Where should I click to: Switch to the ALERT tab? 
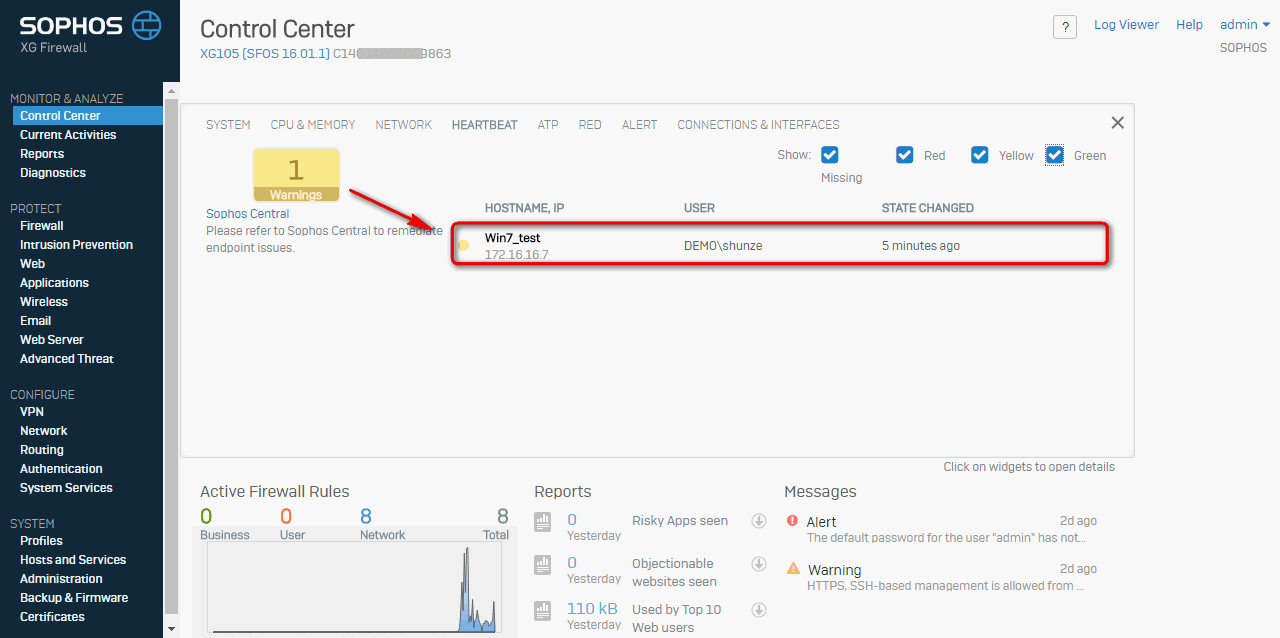(x=640, y=125)
